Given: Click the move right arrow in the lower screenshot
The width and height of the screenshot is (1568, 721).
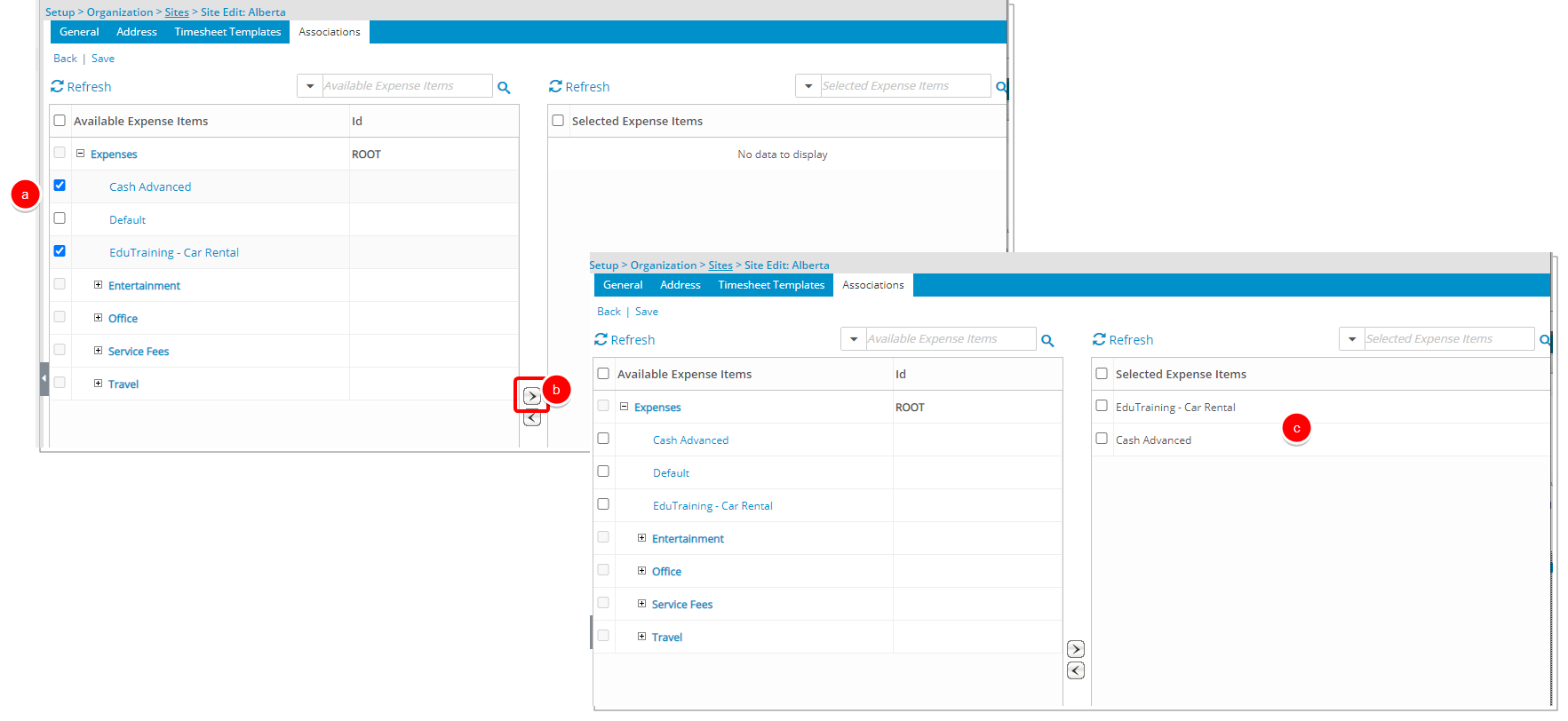Looking at the screenshot, I should (1075, 649).
